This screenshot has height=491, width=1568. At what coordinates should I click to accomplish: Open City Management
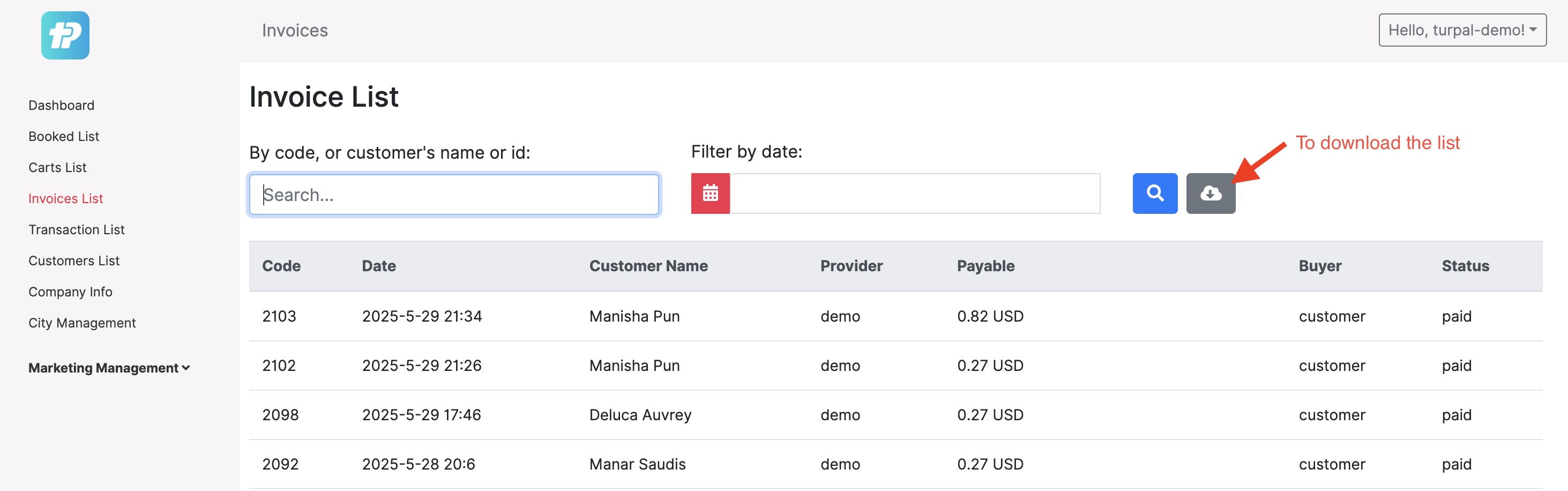(82, 323)
